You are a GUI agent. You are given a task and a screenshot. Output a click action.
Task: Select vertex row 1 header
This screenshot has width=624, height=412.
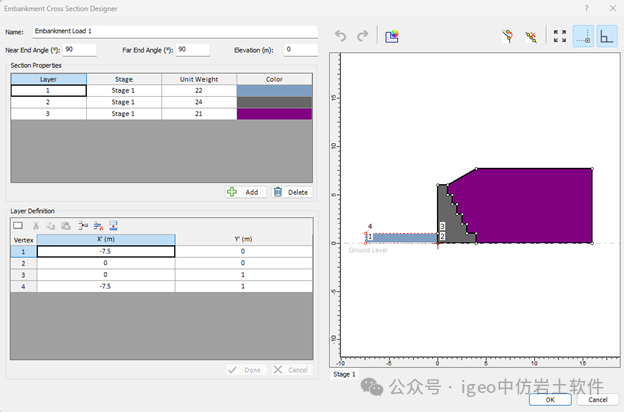coord(23,252)
